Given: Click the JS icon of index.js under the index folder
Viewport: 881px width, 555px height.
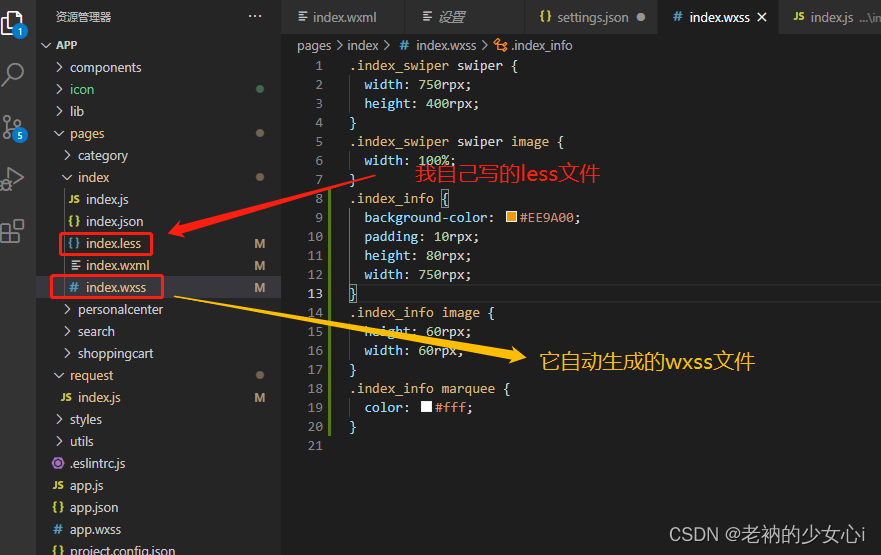Looking at the screenshot, I should (74, 199).
